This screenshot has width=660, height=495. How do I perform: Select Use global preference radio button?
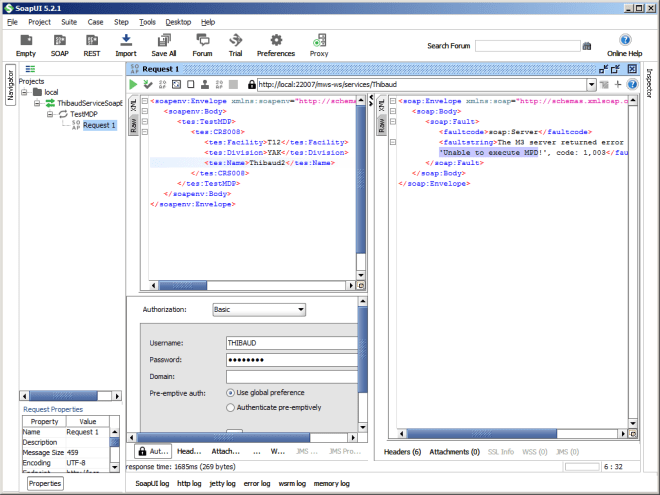(x=232, y=392)
